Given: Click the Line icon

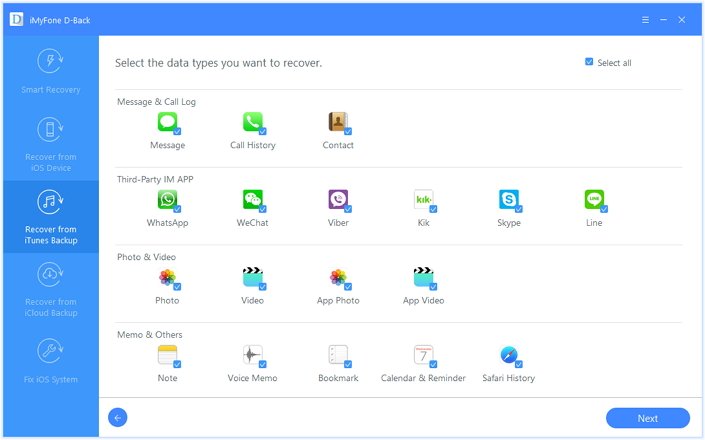Looking at the screenshot, I should pyautogui.click(x=594, y=200).
